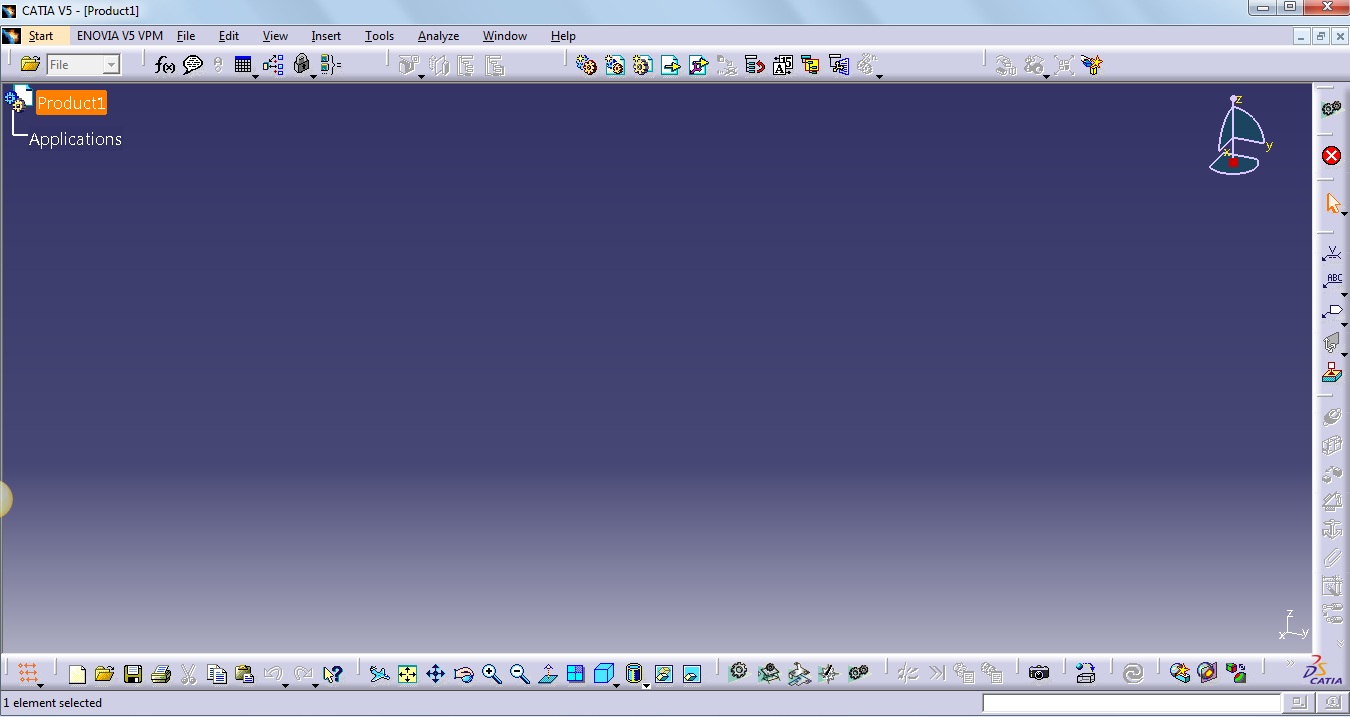Create a new document with New icon
The image size is (1350, 717).
pyautogui.click(x=77, y=674)
